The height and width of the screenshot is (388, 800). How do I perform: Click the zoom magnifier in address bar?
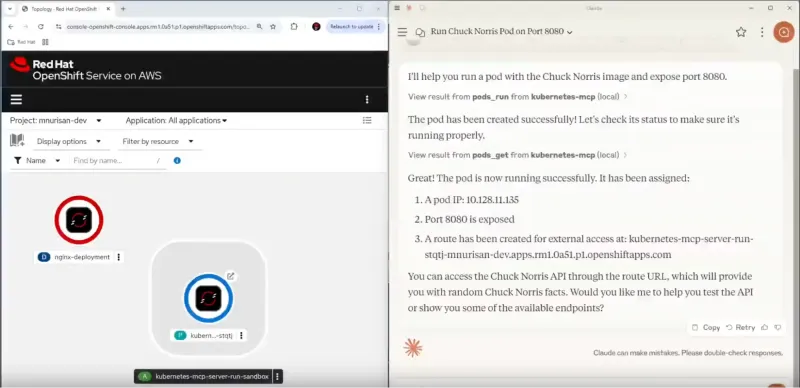259,27
